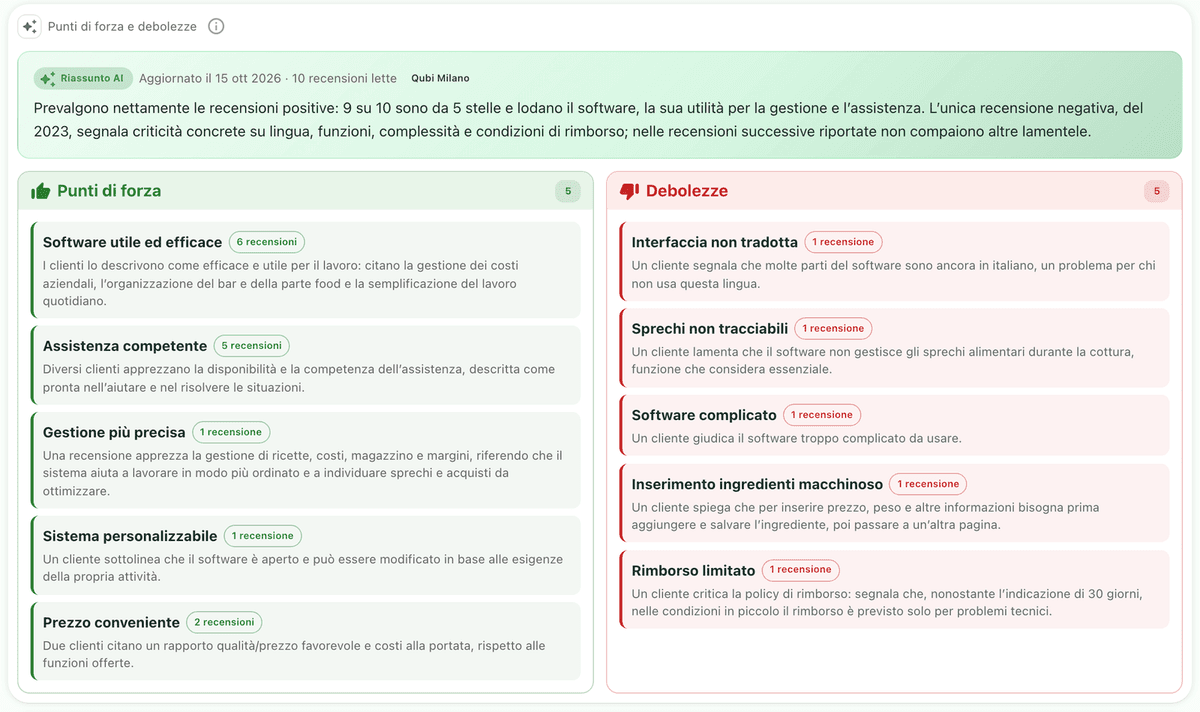1200x712 pixels.
Task: Open the 1 recensione badge for Rimborso limitato
Action: point(801,570)
